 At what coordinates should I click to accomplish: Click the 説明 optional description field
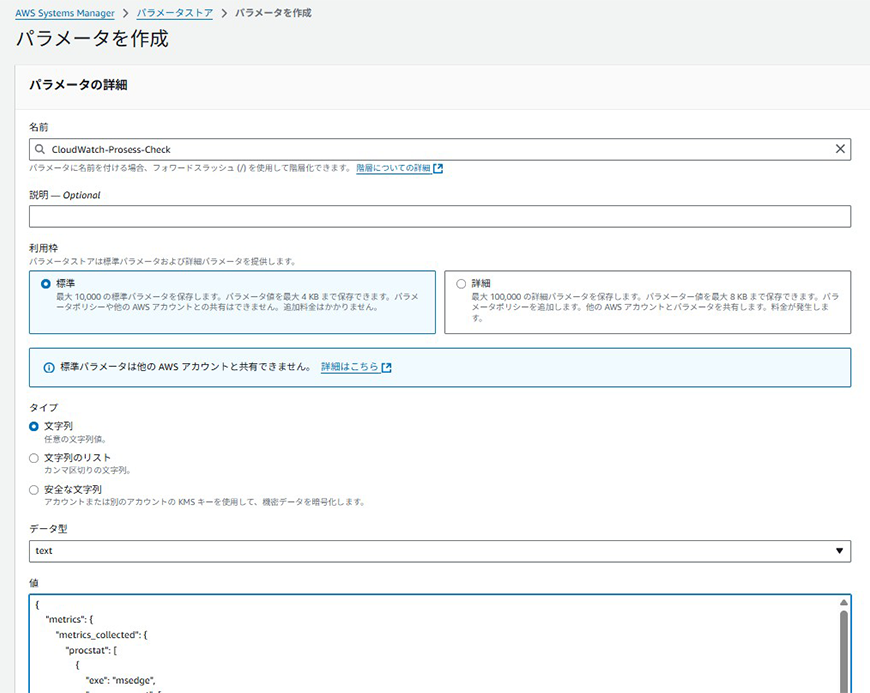(x=440, y=216)
